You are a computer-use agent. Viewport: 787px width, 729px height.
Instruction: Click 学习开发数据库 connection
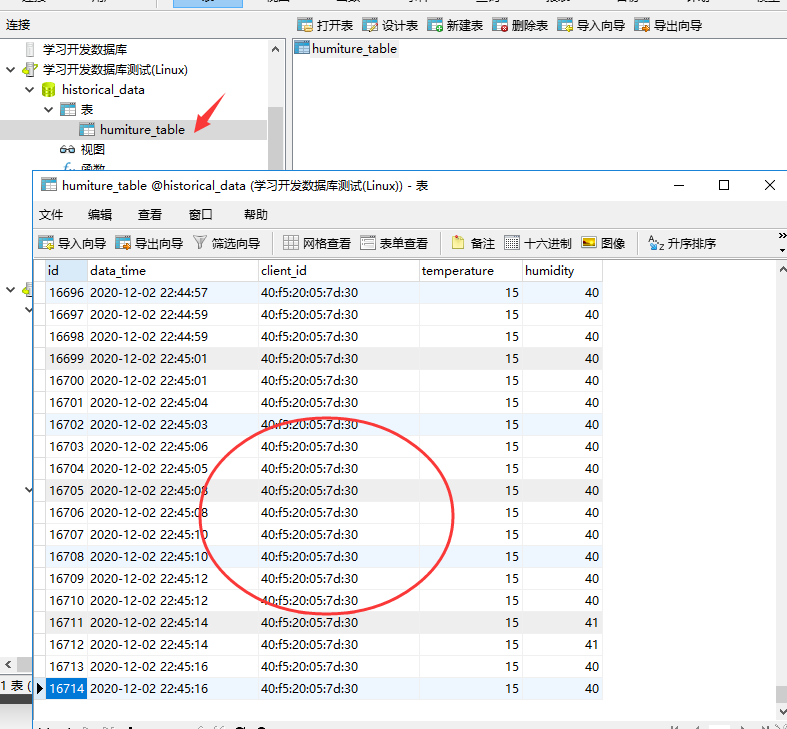pos(85,49)
